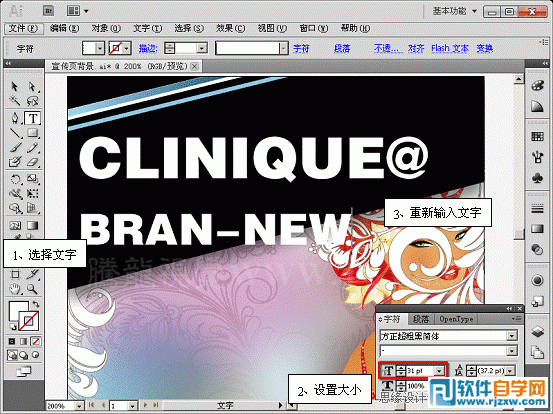Select the Lasso tool
The image size is (553, 414).
click(x=32, y=101)
